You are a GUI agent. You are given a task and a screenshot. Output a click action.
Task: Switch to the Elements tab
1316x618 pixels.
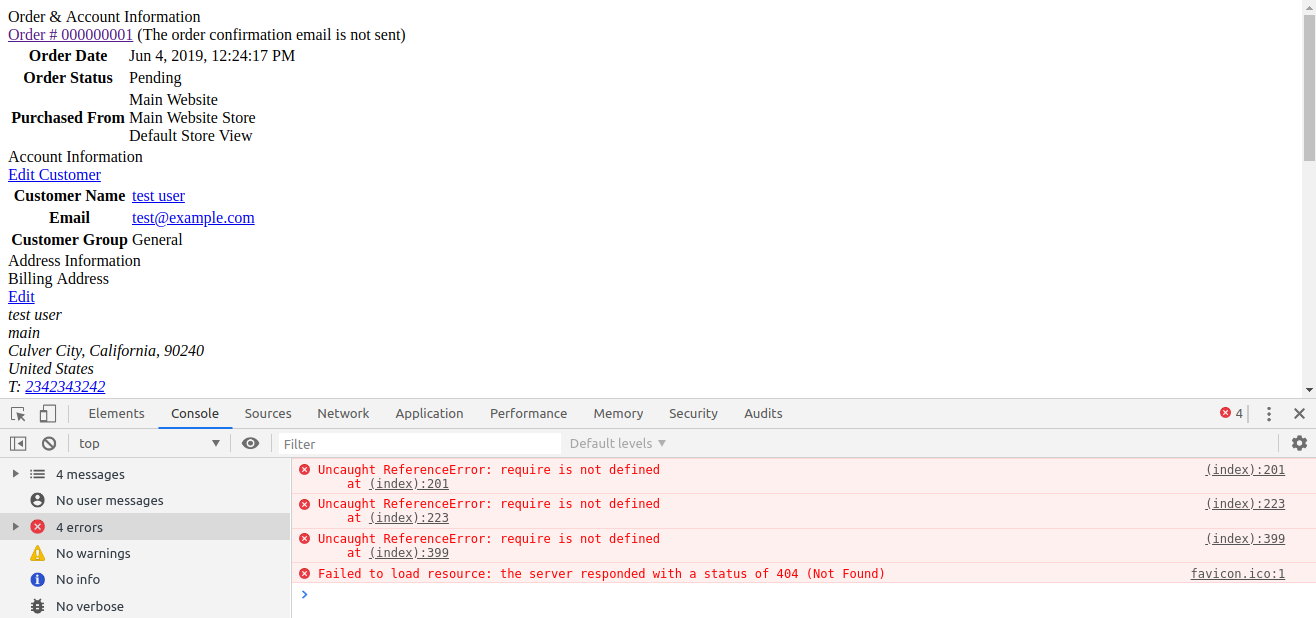click(x=116, y=414)
